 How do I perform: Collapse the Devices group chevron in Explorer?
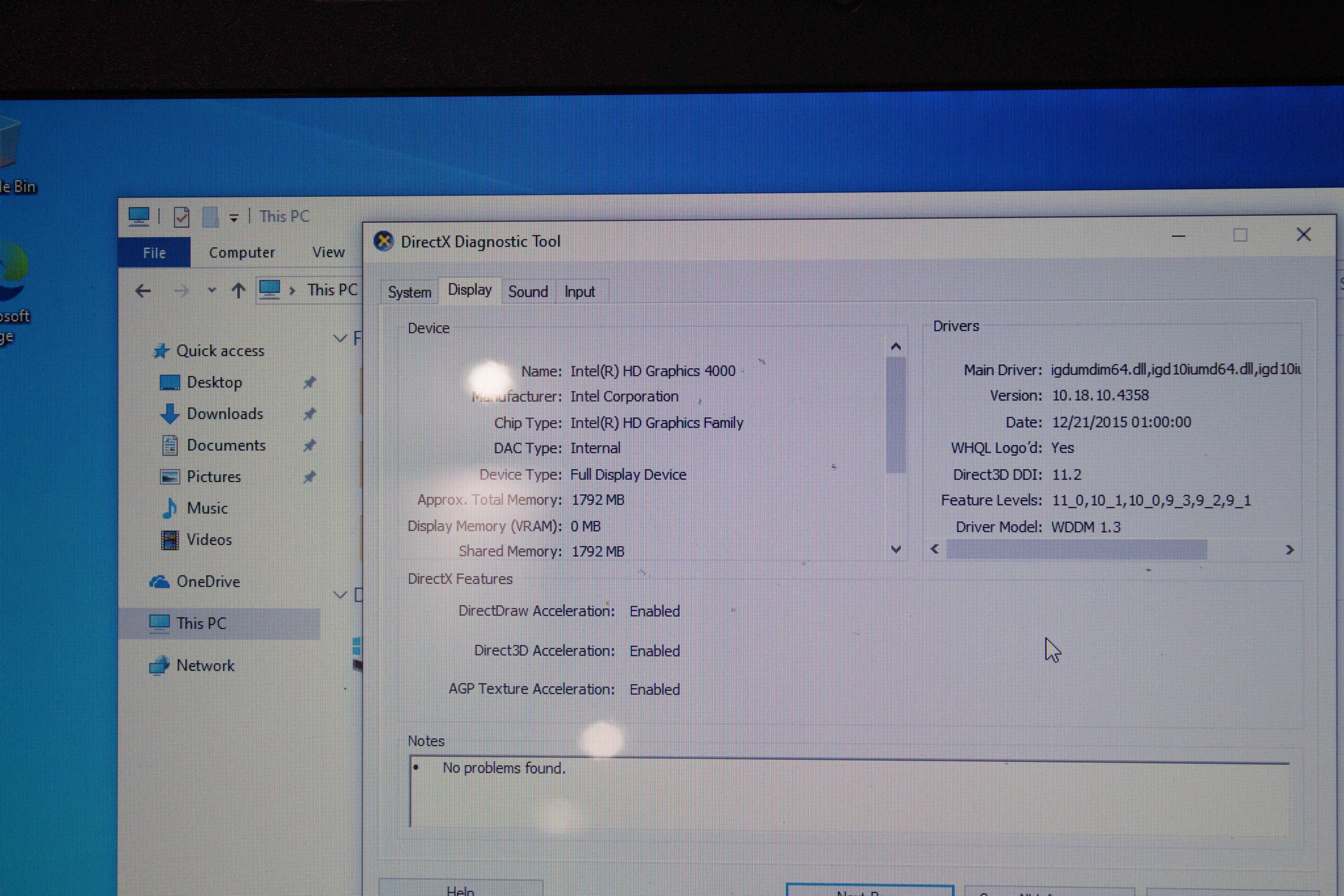coord(340,595)
